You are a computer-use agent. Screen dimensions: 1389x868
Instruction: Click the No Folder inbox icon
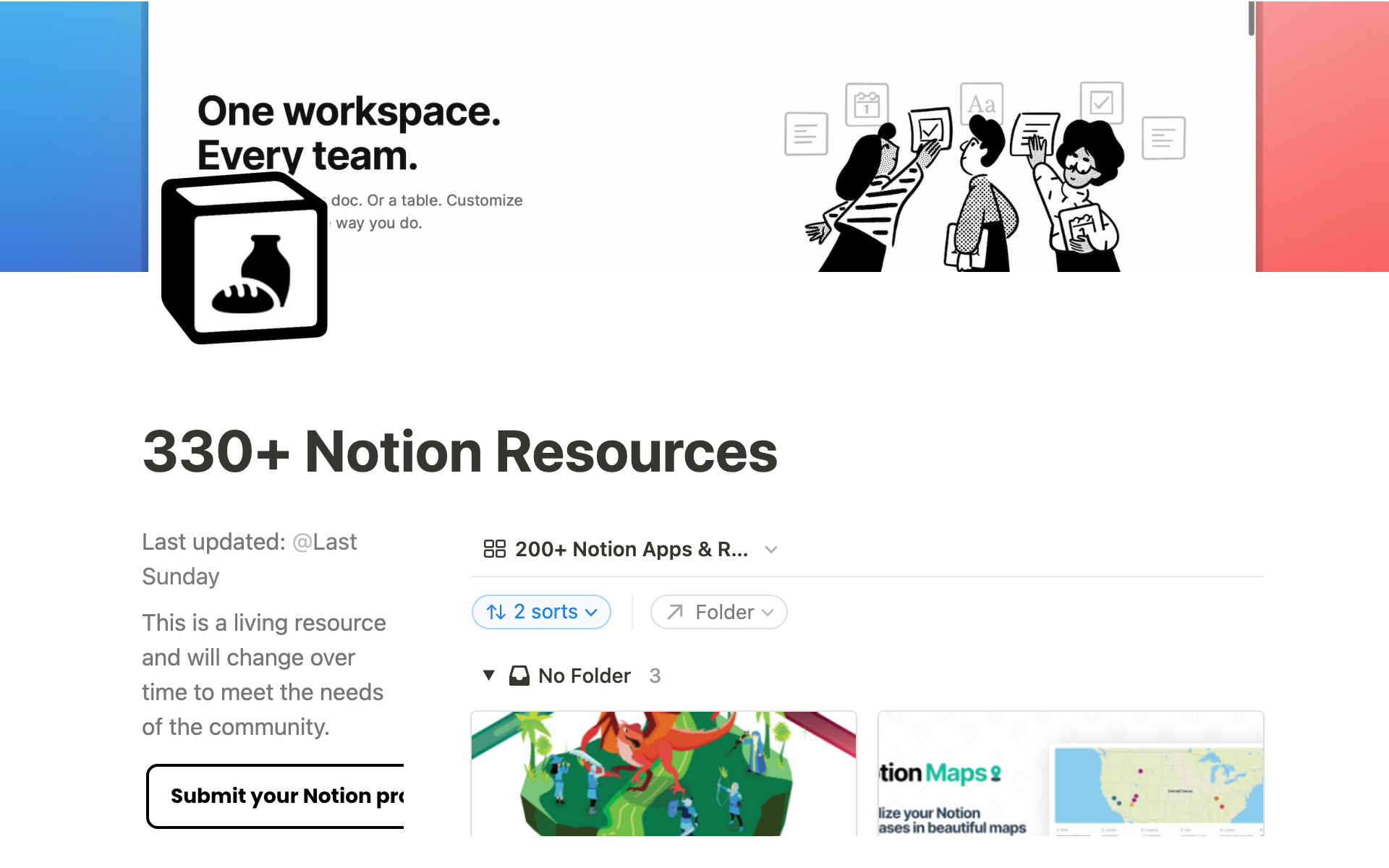pos(519,676)
